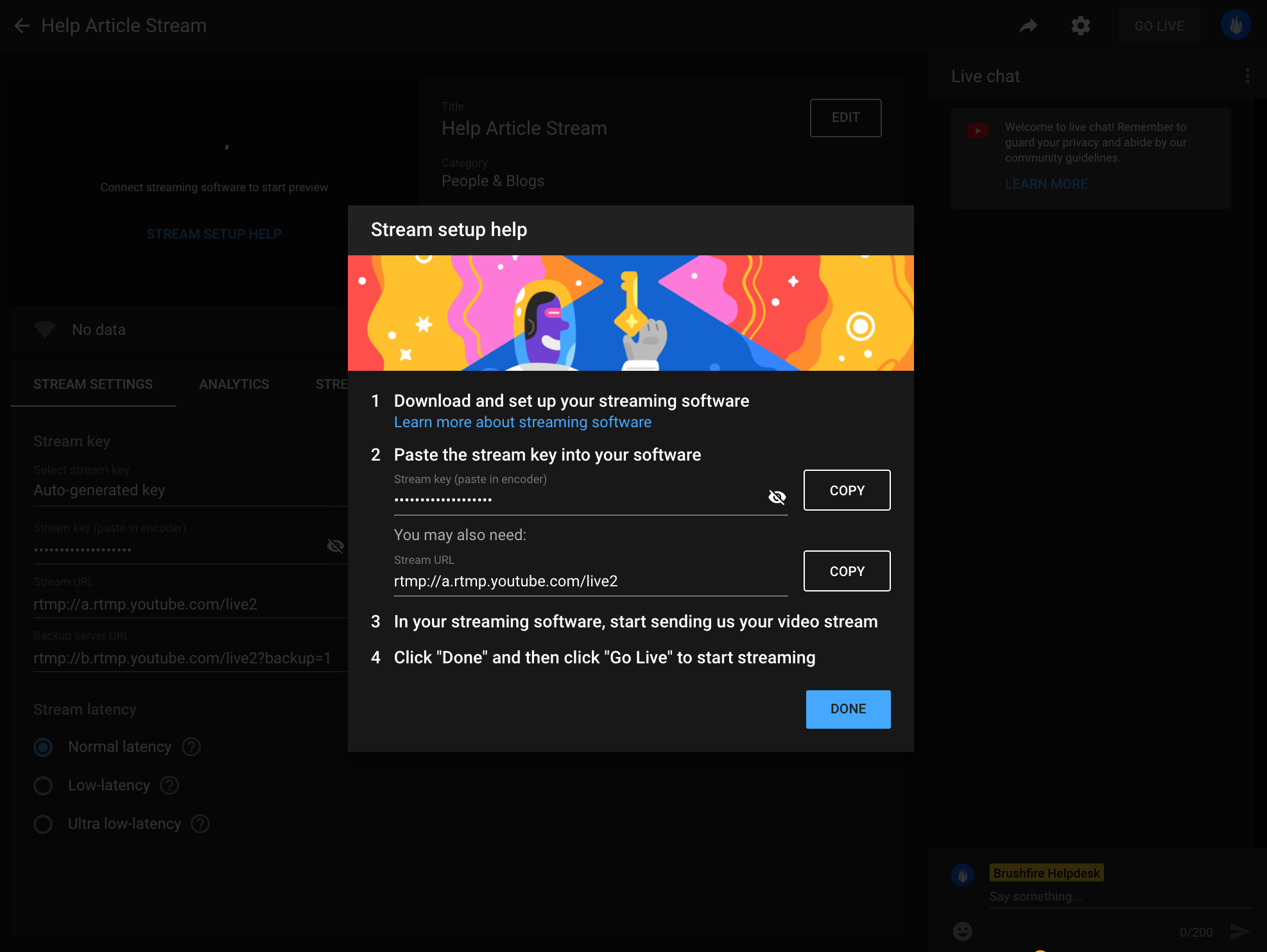Select Low-latency radio button
The image size is (1267, 952).
pos(43,786)
